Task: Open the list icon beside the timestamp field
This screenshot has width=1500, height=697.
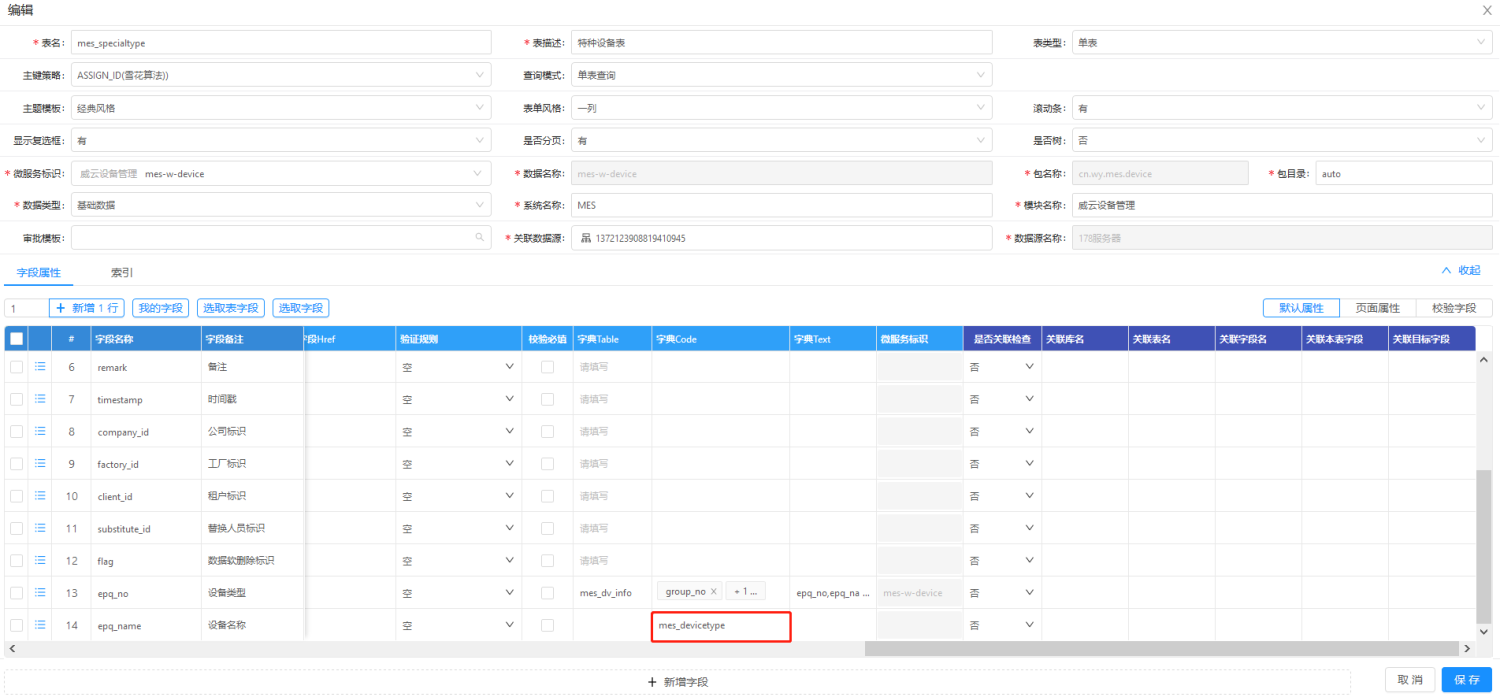Action: pyautogui.click(x=40, y=399)
